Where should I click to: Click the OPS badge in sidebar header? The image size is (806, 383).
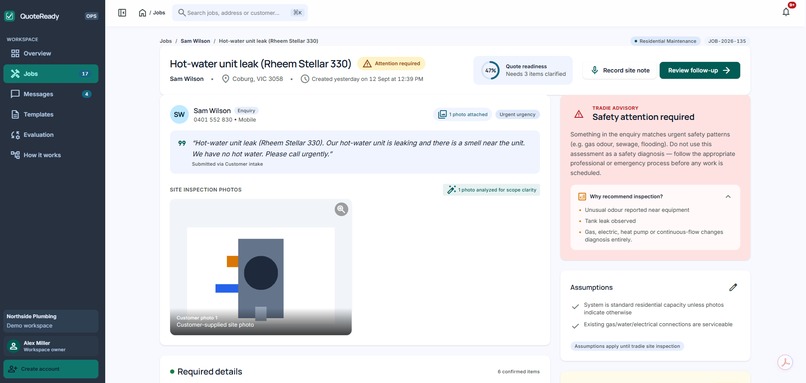(91, 16)
